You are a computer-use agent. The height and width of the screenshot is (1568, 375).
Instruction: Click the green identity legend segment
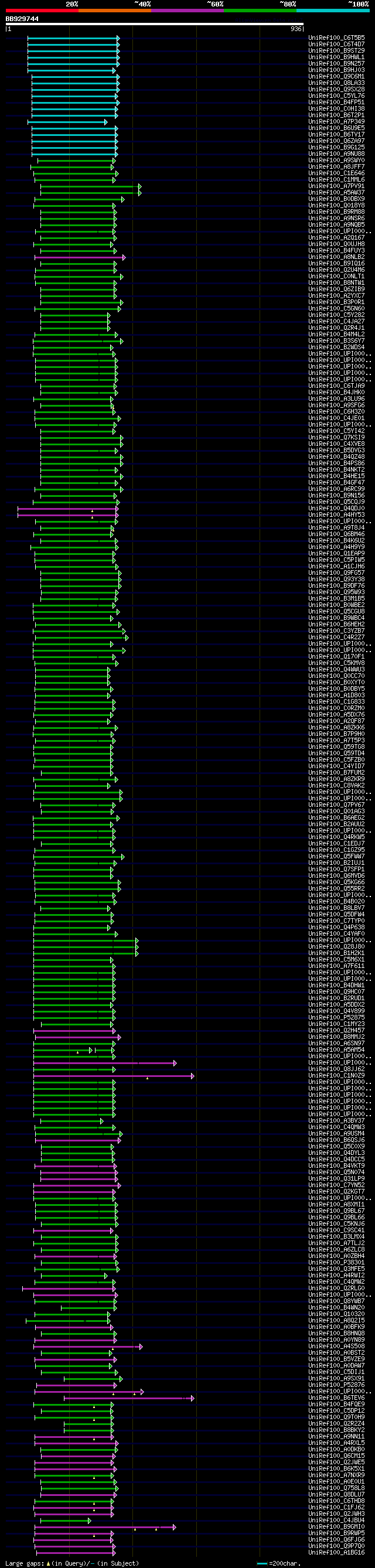pos(260,11)
